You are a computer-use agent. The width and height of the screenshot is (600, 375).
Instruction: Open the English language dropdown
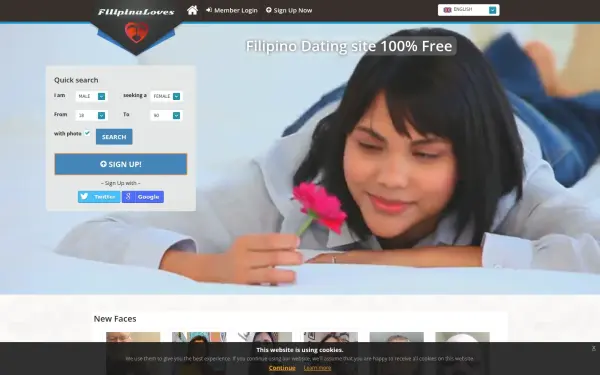(468, 10)
